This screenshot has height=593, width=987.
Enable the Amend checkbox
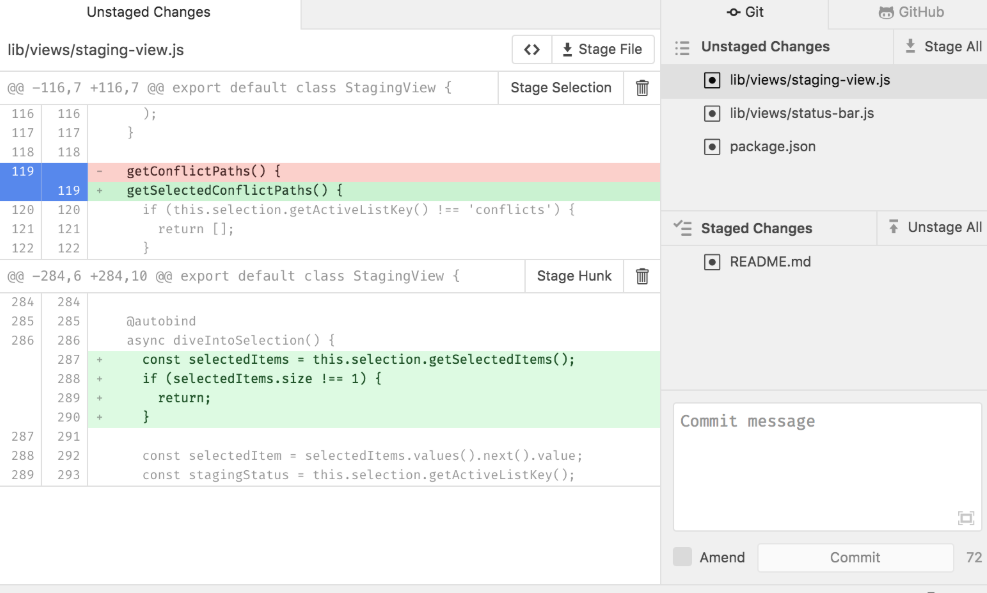pyautogui.click(x=682, y=557)
